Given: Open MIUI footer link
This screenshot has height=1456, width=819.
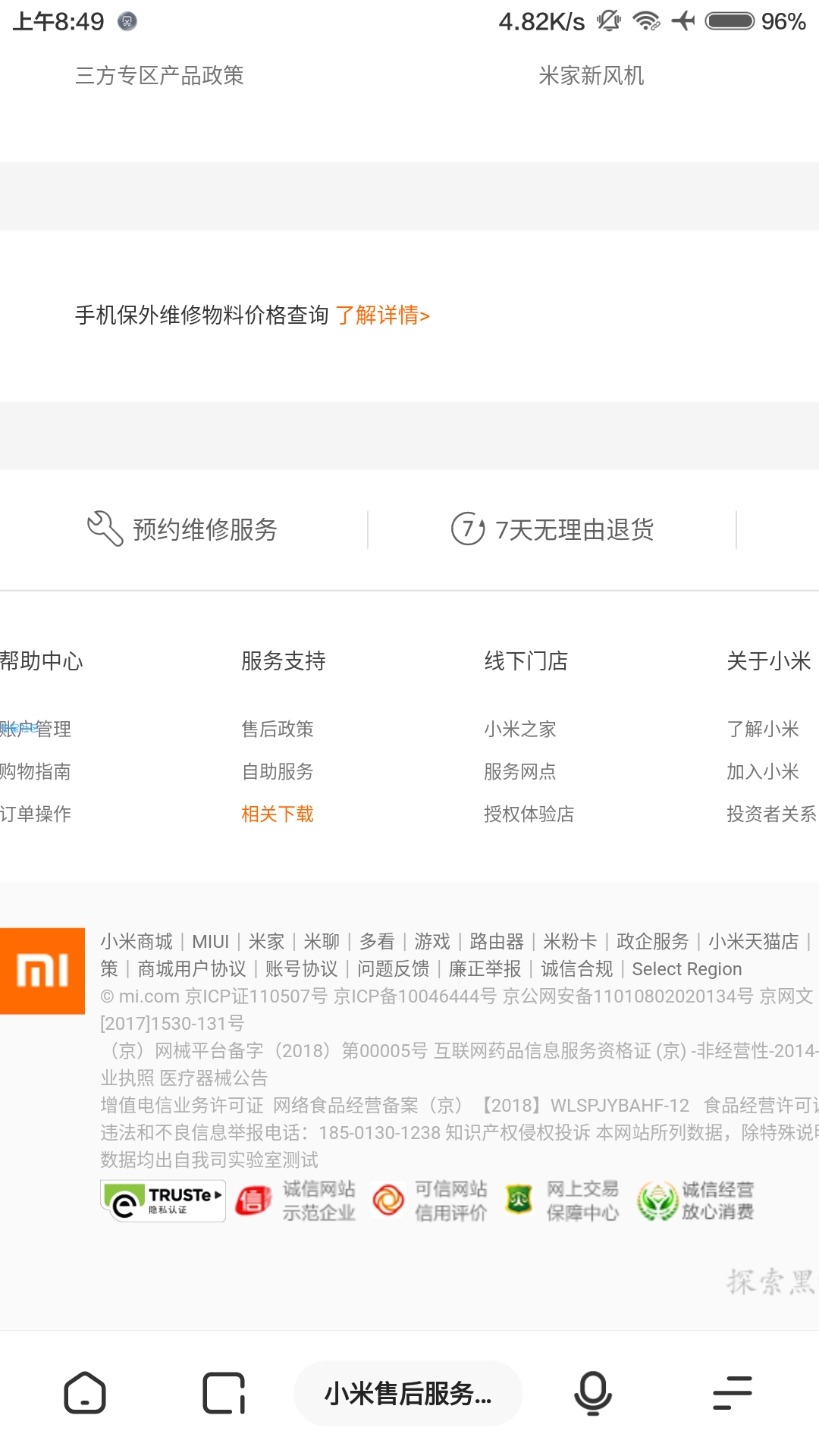Looking at the screenshot, I should point(210,941).
